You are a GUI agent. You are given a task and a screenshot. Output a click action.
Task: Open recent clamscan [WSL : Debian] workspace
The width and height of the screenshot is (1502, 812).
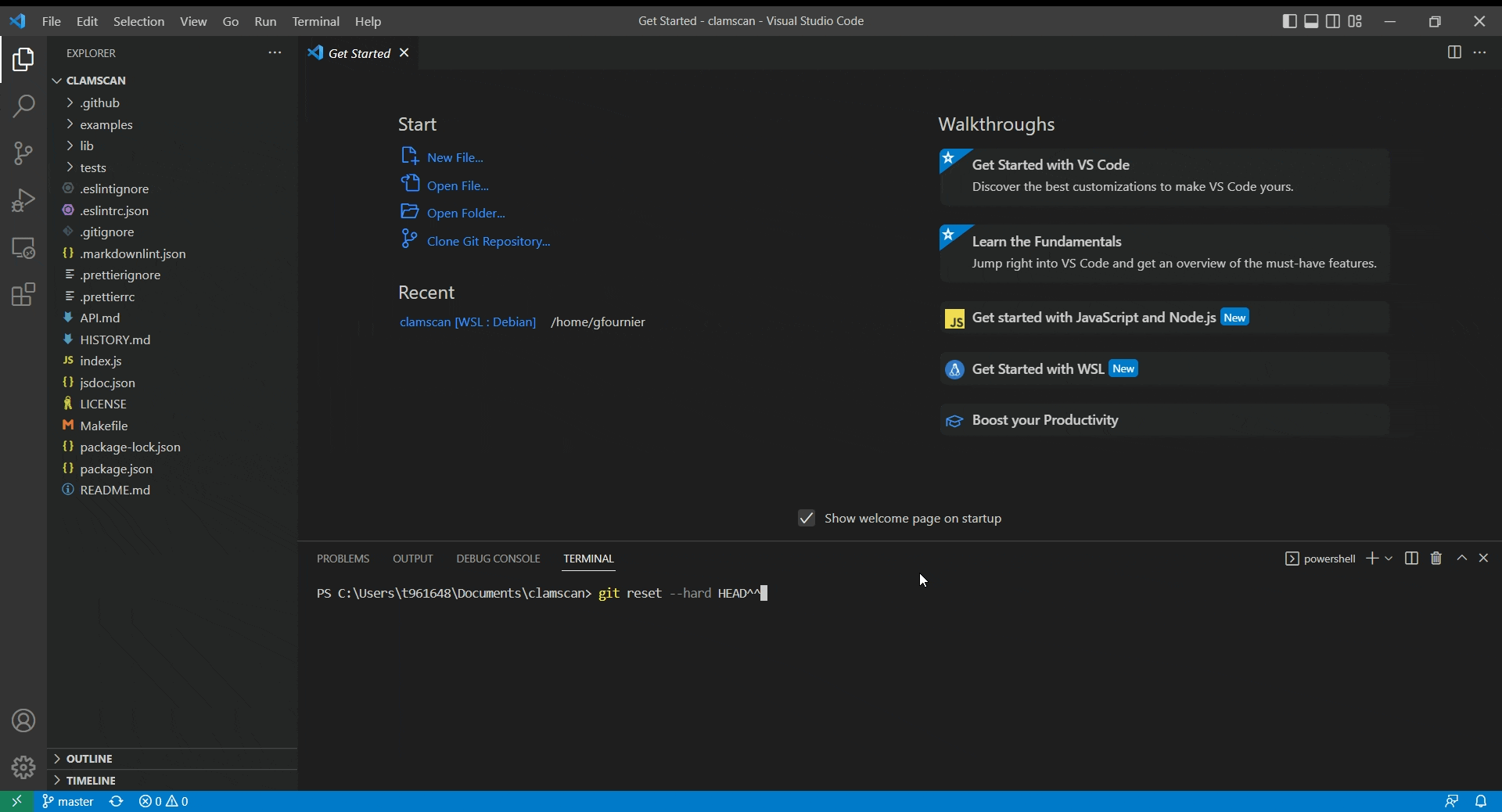(468, 322)
